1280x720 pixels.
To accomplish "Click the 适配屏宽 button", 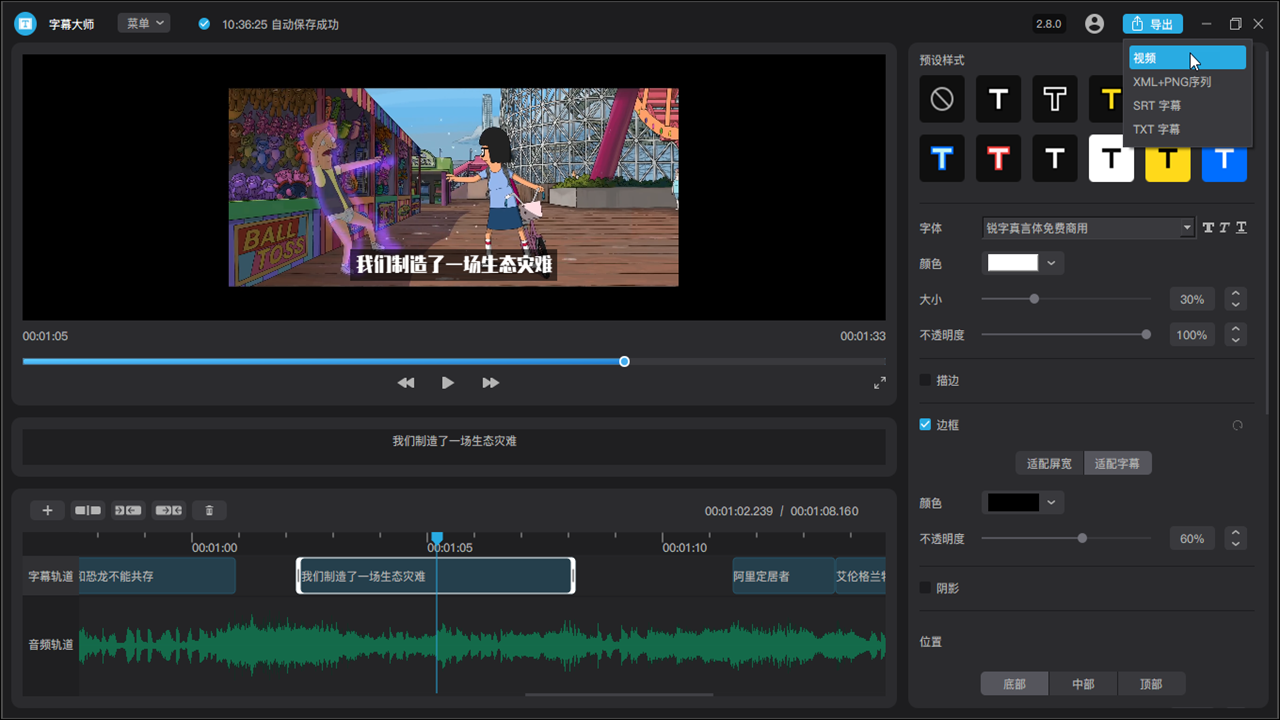I will [1049, 464].
